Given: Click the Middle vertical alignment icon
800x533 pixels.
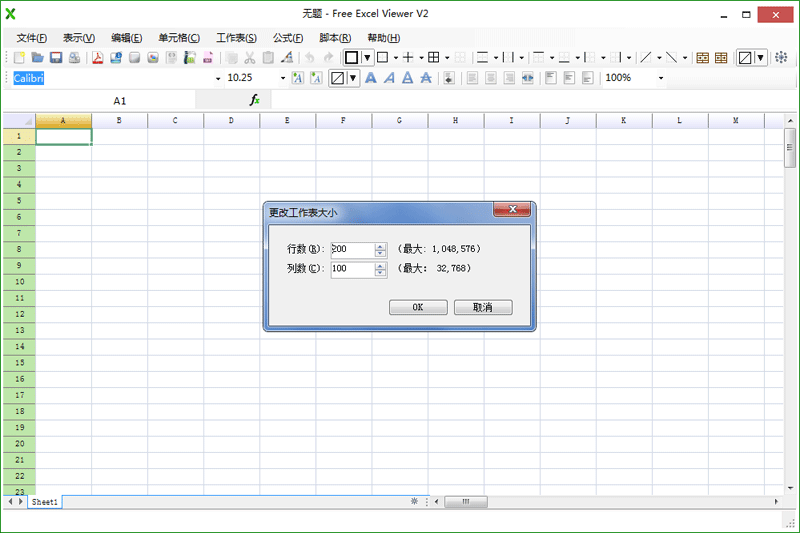Looking at the screenshot, I should [x=569, y=78].
